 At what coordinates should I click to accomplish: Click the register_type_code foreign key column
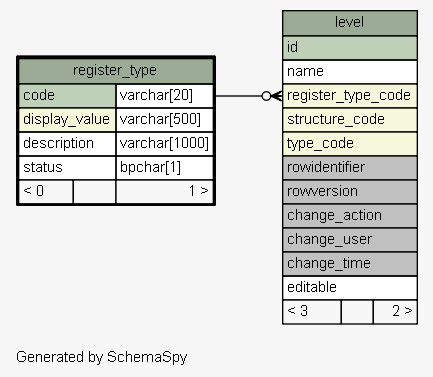point(350,96)
